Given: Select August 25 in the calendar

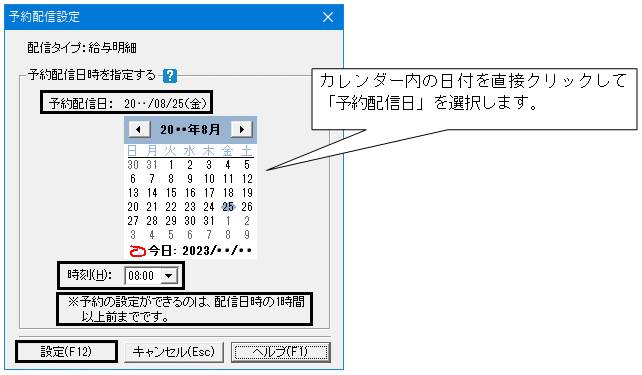Looking at the screenshot, I should pyautogui.click(x=228, y=207).
